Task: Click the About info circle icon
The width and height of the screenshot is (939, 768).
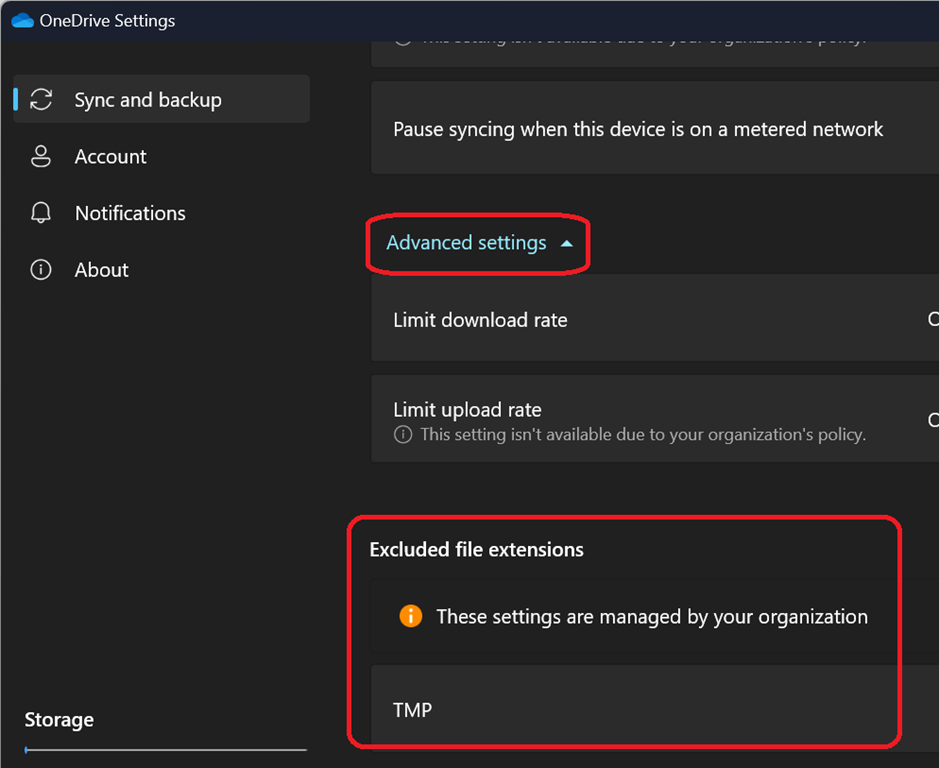Action: coord(41,270)
